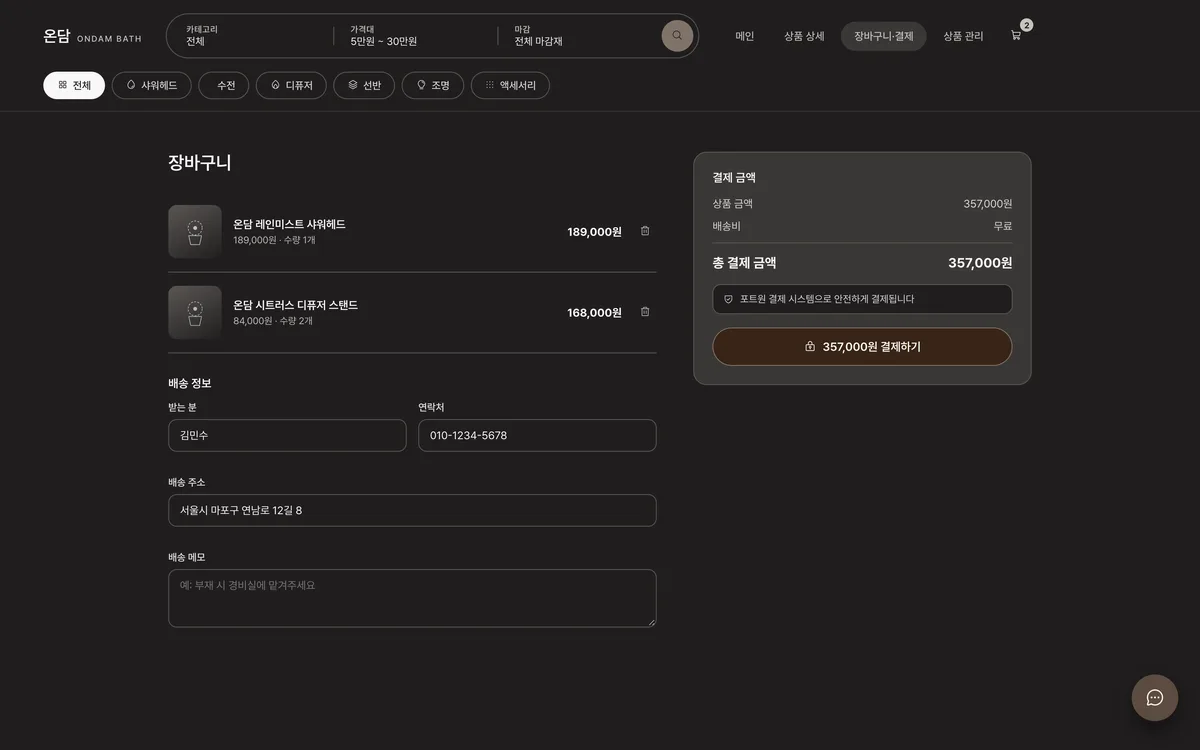Filter by 수전 category chip
This screenshot has width=1200, height=750.
[x=224, y=86]
